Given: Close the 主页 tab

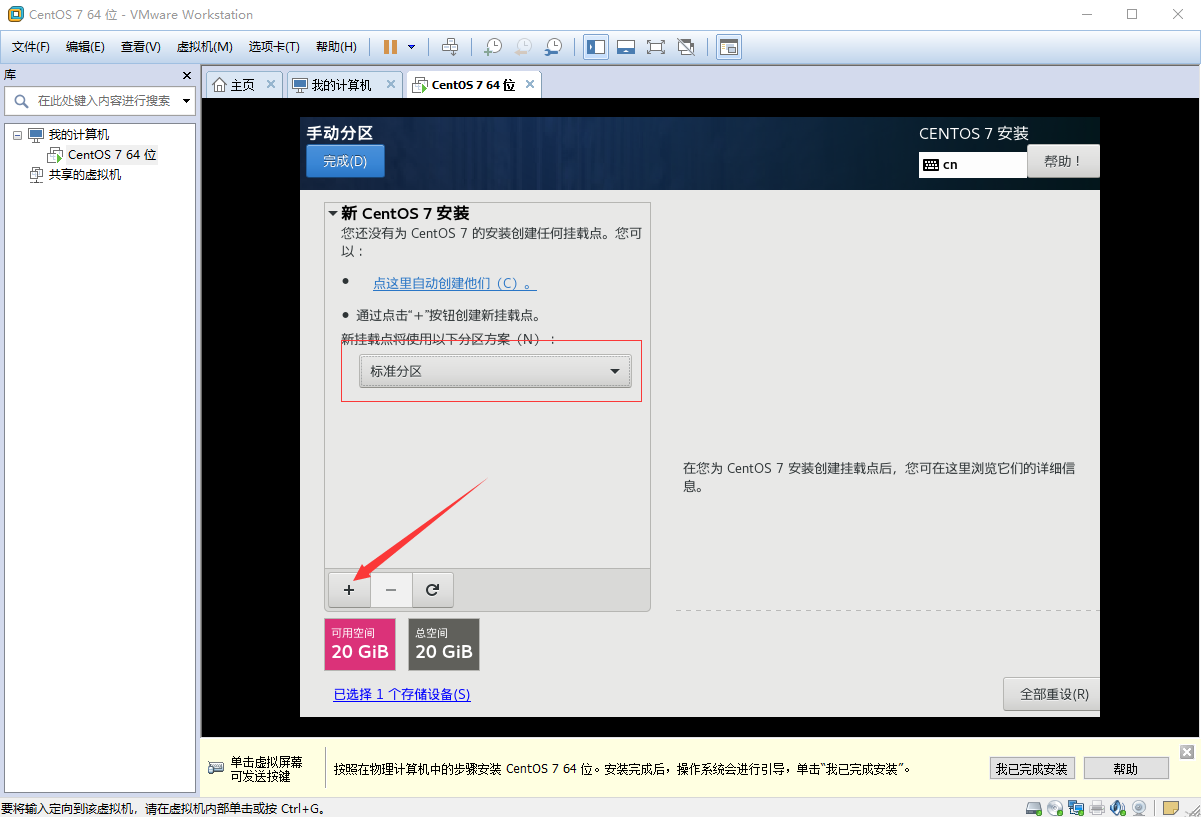Looking at the screenshot, I should point(271,85).
